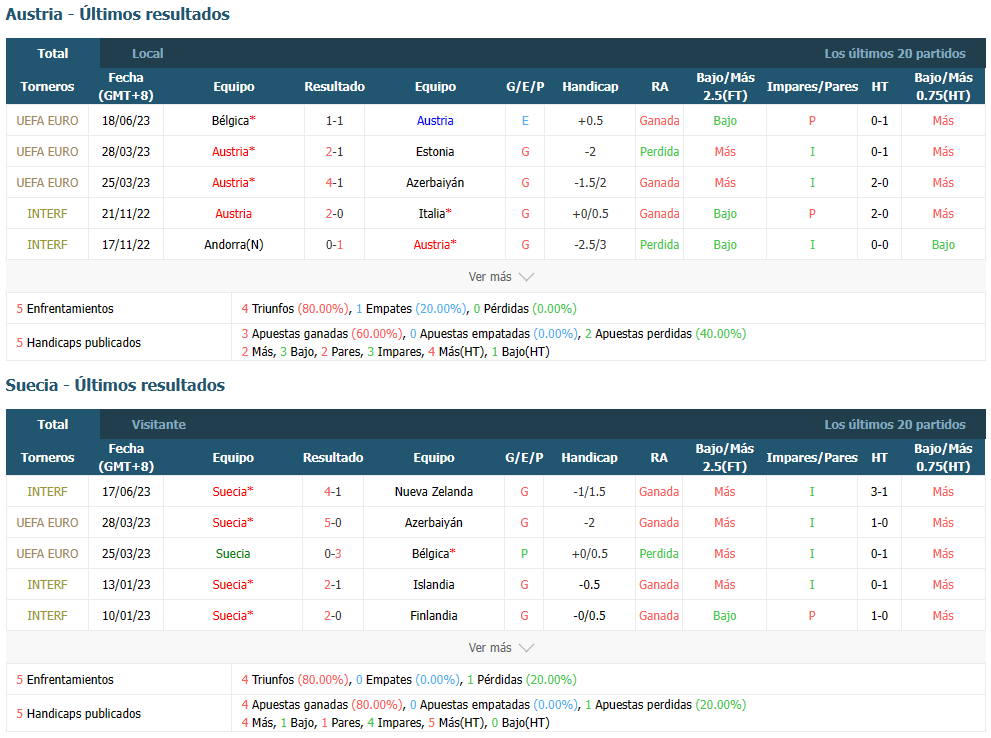
Task: Select the Total tab in Austria table
Action: click(52, 54)
